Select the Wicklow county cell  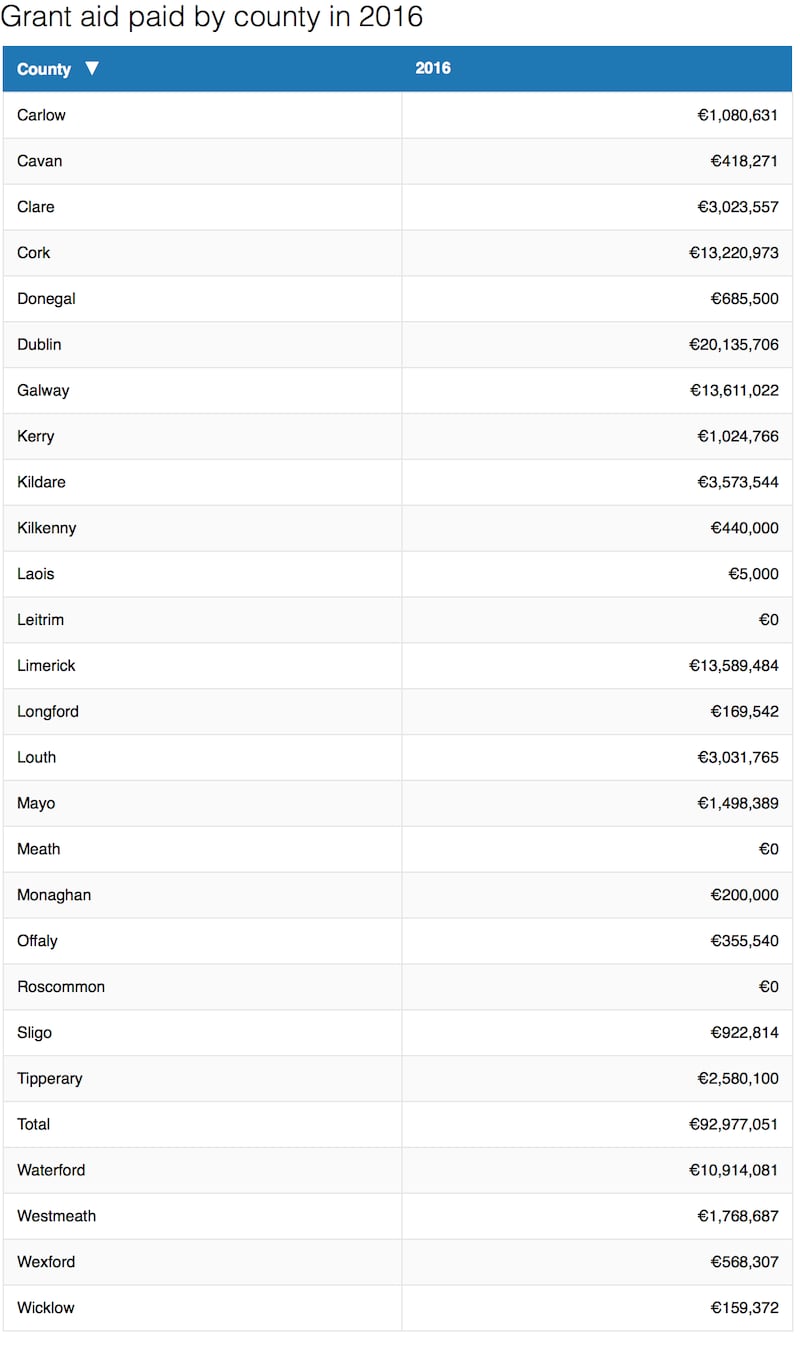[46, 1308]
